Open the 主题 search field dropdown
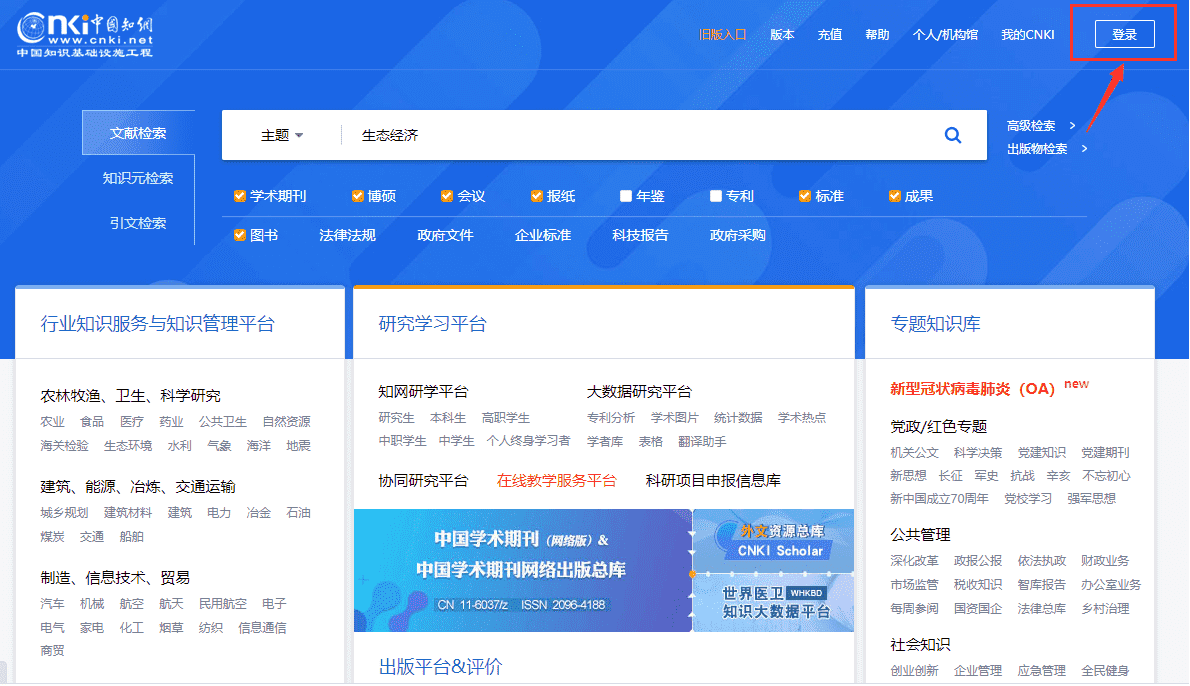 tap(282, 136)
